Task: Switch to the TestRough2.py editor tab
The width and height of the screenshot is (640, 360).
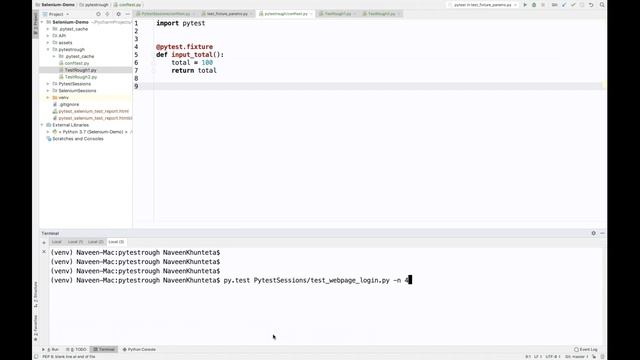Action: point(381,14)
